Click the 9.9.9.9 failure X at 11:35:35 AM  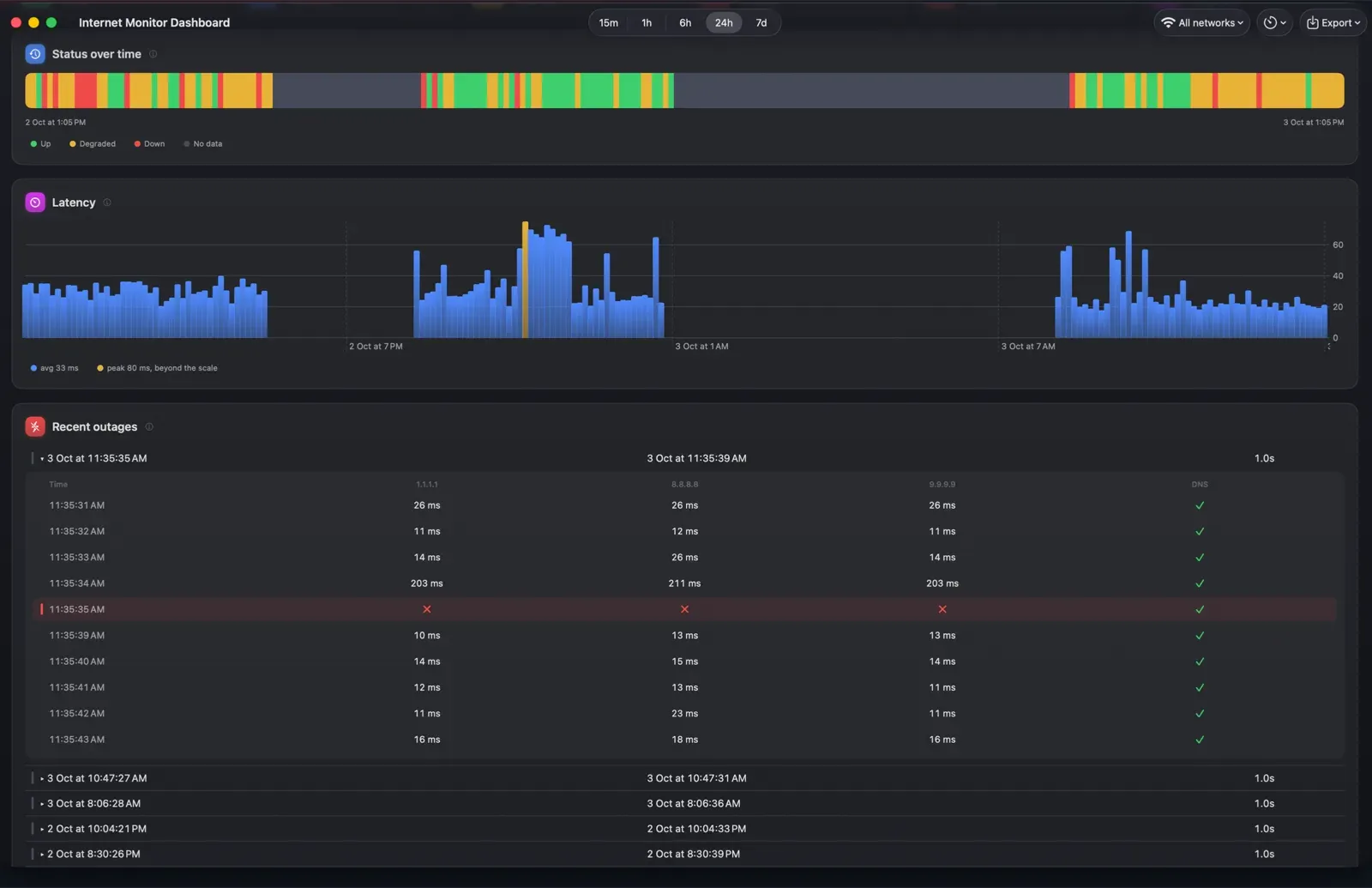tap(942, 609)
